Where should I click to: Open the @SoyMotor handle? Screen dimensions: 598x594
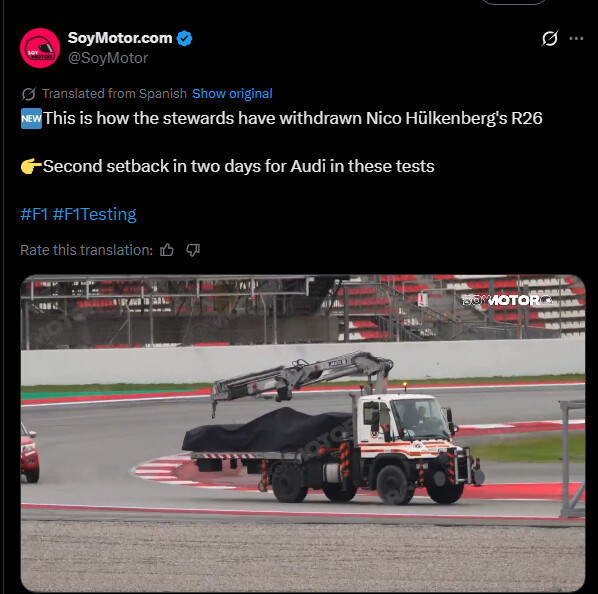pos(108,58)
